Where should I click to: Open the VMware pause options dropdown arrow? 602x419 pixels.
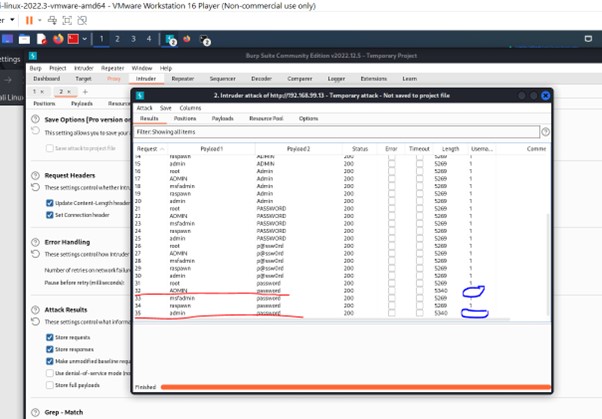click(x=40, y=20)
